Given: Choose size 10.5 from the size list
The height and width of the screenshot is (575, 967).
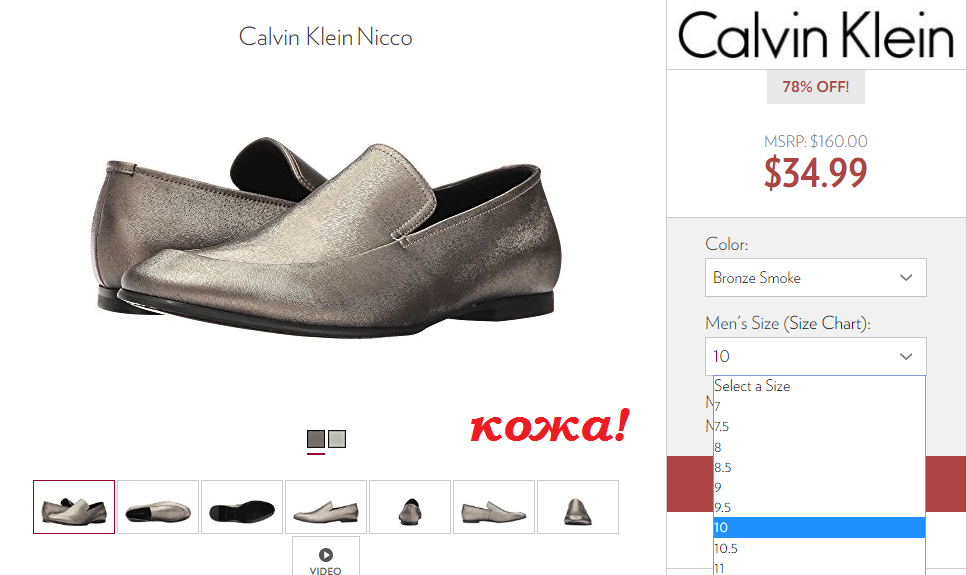Looking at the screenshot, I should tap(820, 548).
